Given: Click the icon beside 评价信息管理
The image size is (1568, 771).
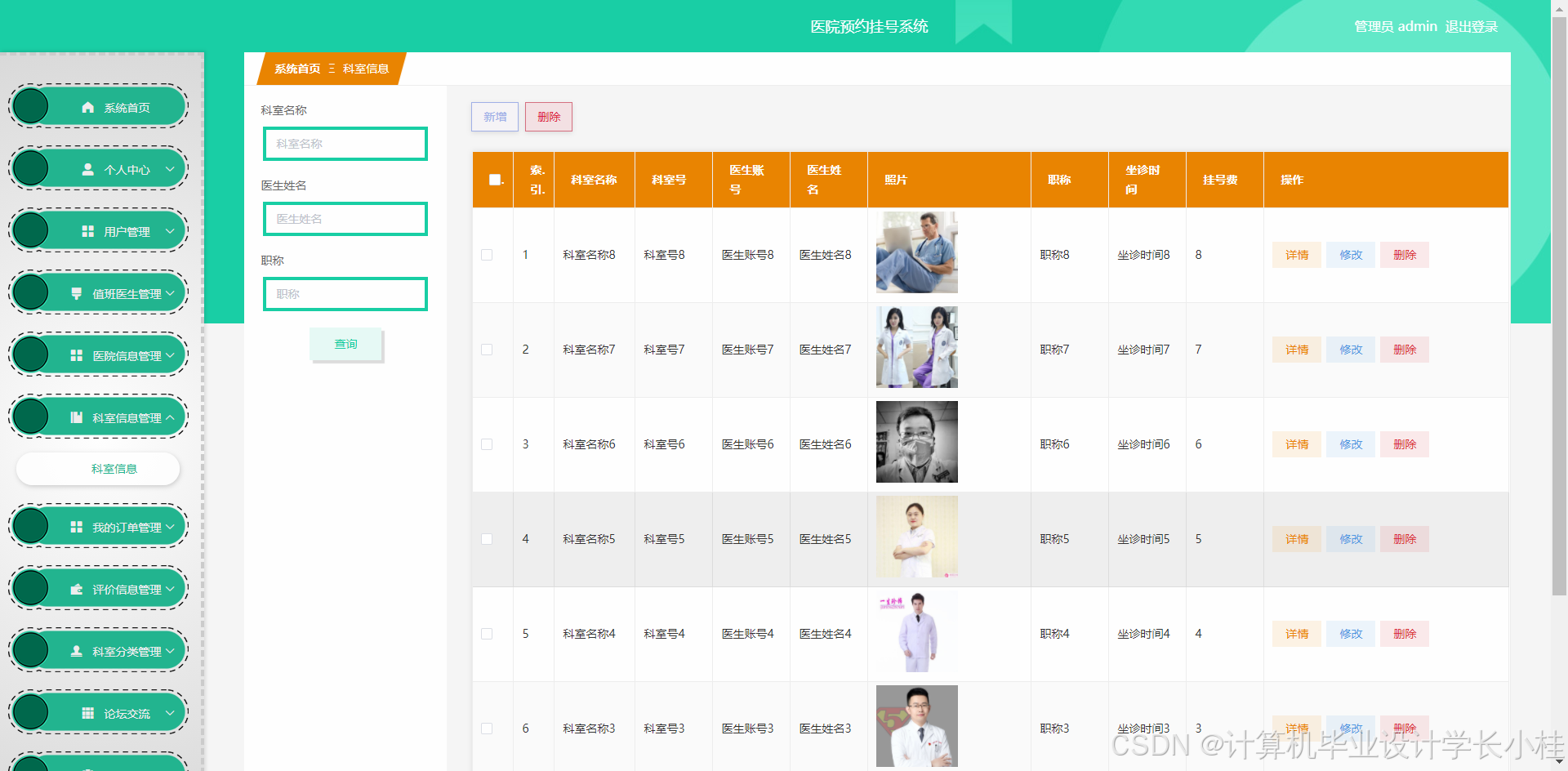Looking at the screenshot, I should 77,590.
